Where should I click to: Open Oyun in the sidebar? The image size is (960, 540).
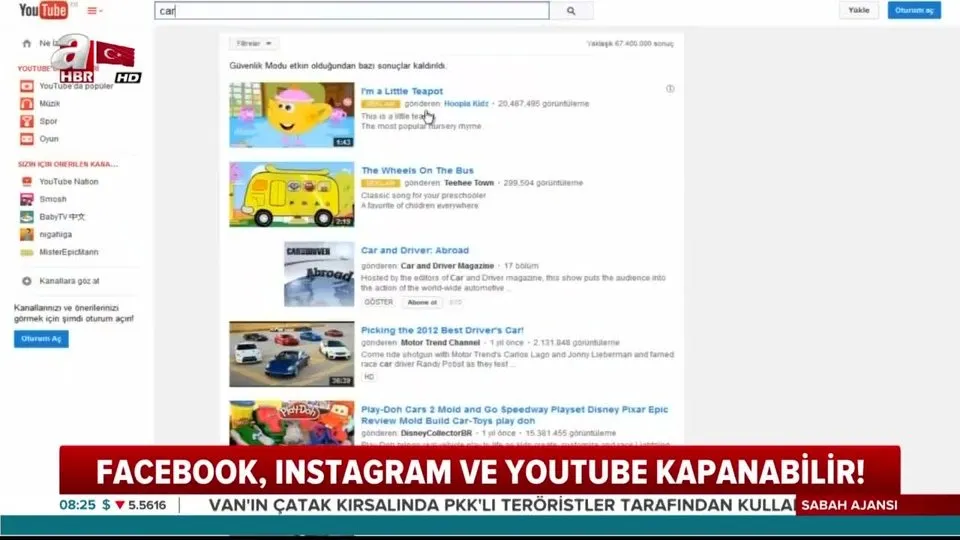click(49, 139)
